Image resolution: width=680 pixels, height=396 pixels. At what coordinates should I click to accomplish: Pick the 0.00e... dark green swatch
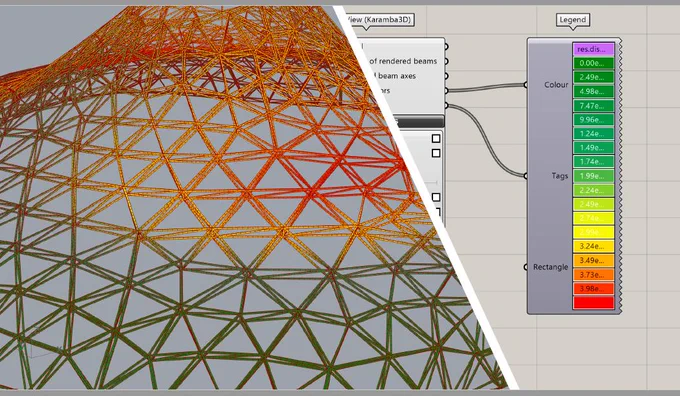[594, 63]
